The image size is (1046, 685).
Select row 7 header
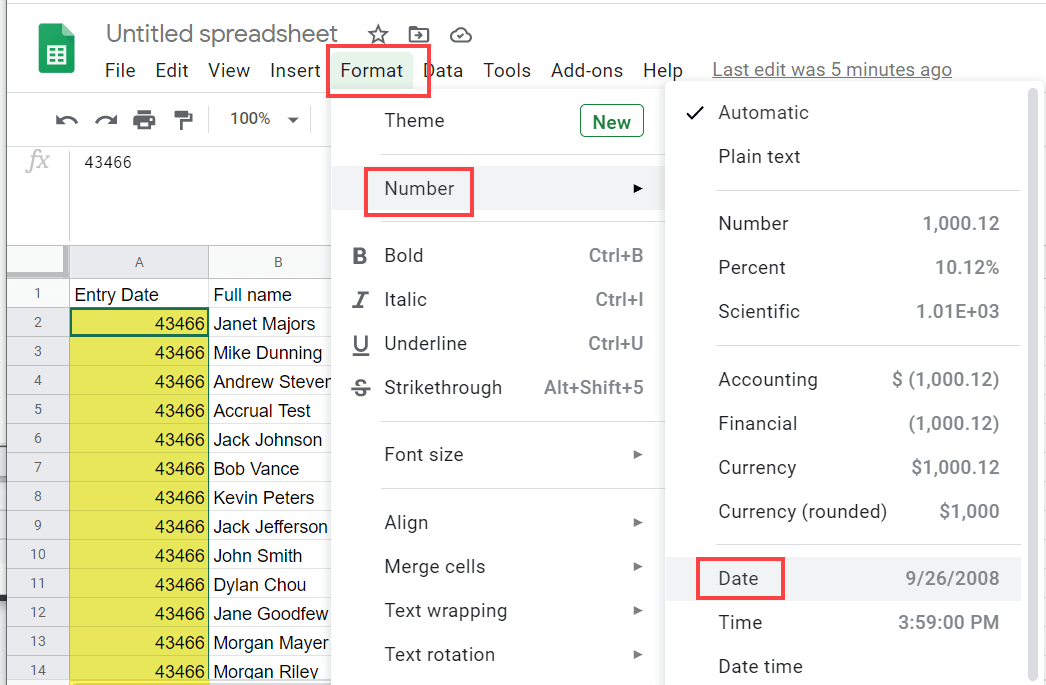[x=38, y=468]
